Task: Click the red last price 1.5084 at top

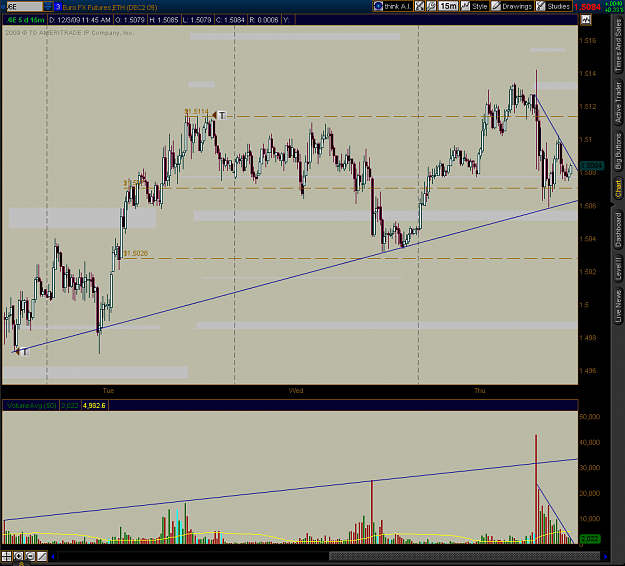Action: click(x=590, y=7)
